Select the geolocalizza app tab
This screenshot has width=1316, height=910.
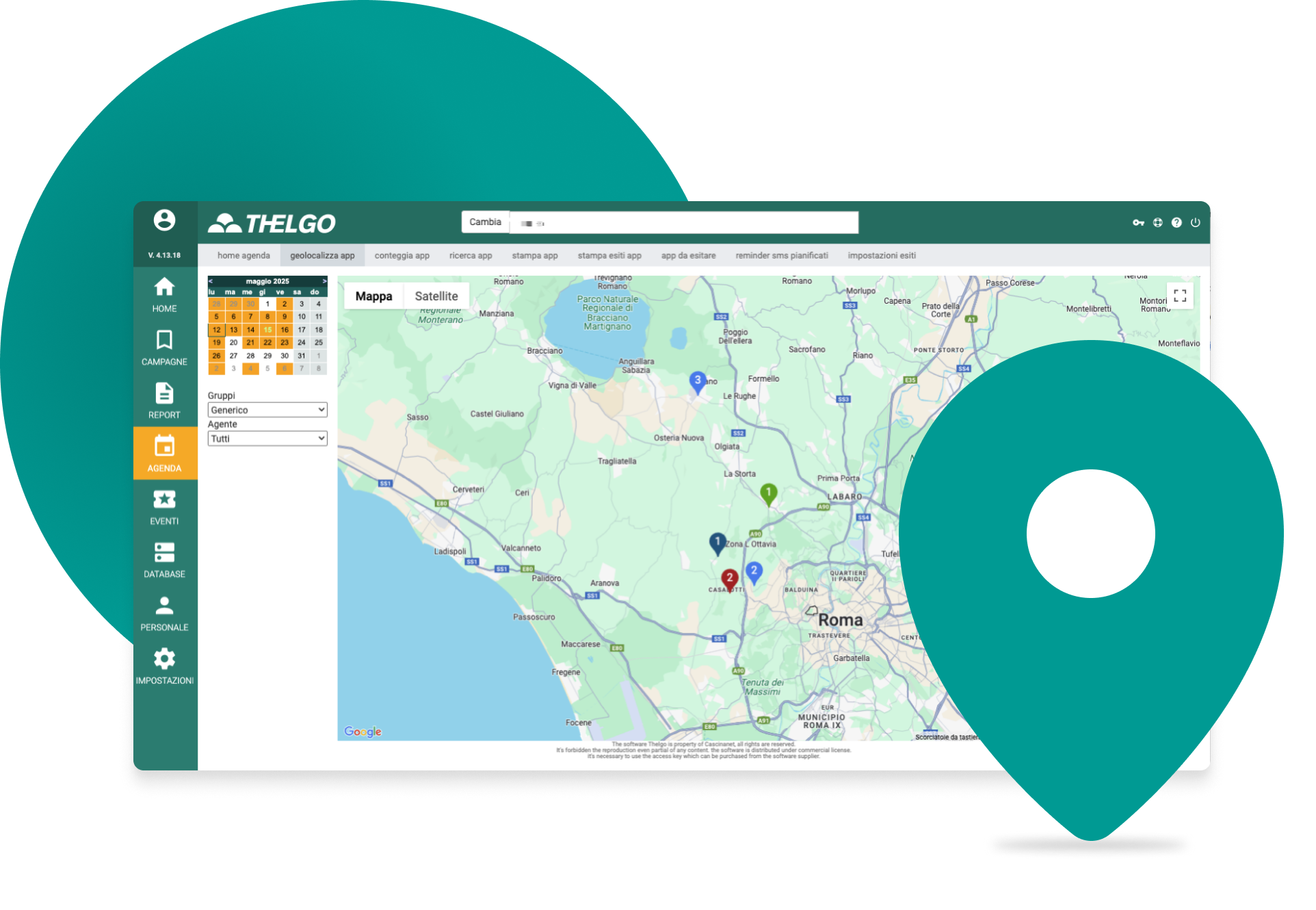coord(322,255)
